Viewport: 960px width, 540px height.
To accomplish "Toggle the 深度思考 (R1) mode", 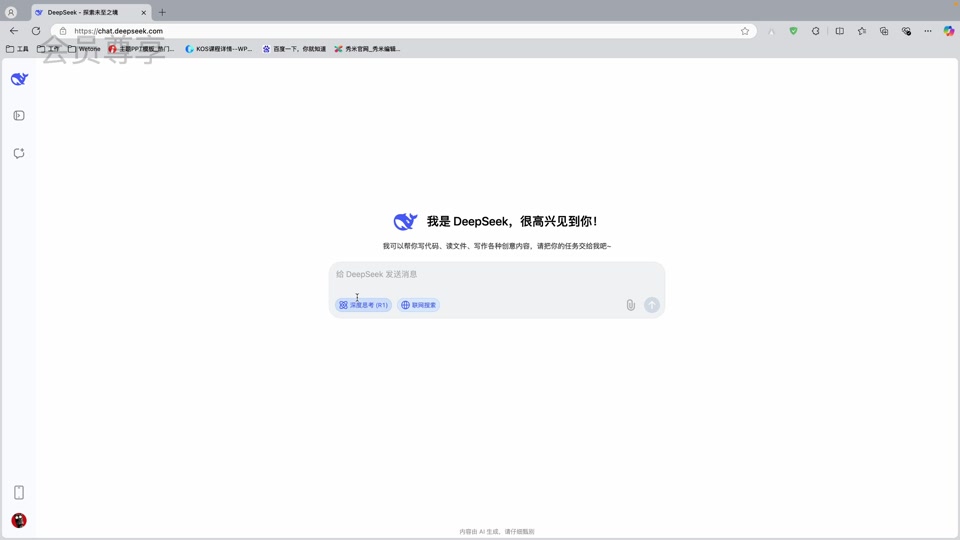I will (x=364, y=305).
